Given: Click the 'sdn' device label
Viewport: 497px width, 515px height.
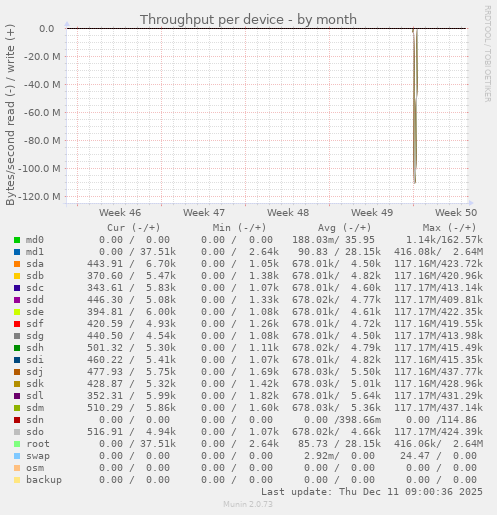Looking at the screenshot, I should pyautogui.click(x=35, y=420).
